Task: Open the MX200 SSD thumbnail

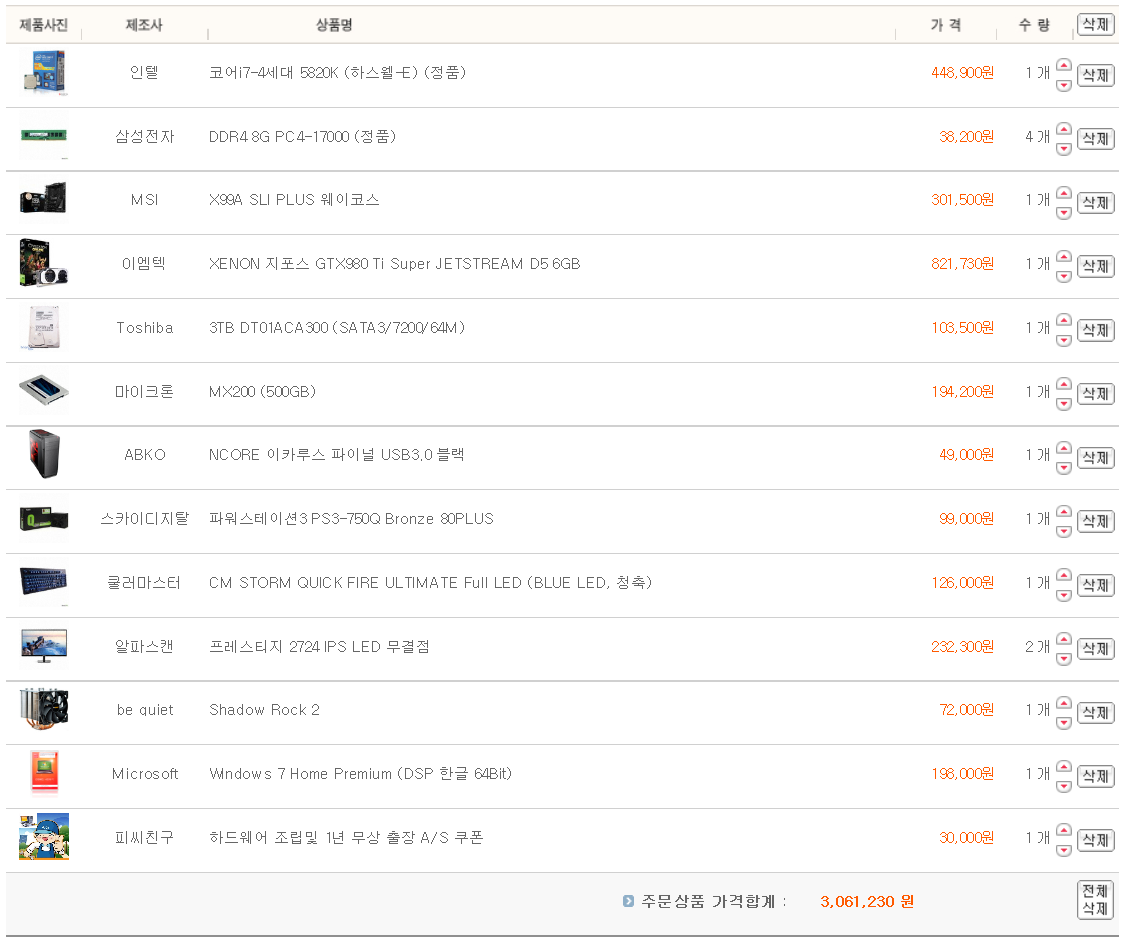Action: [44, 391]
